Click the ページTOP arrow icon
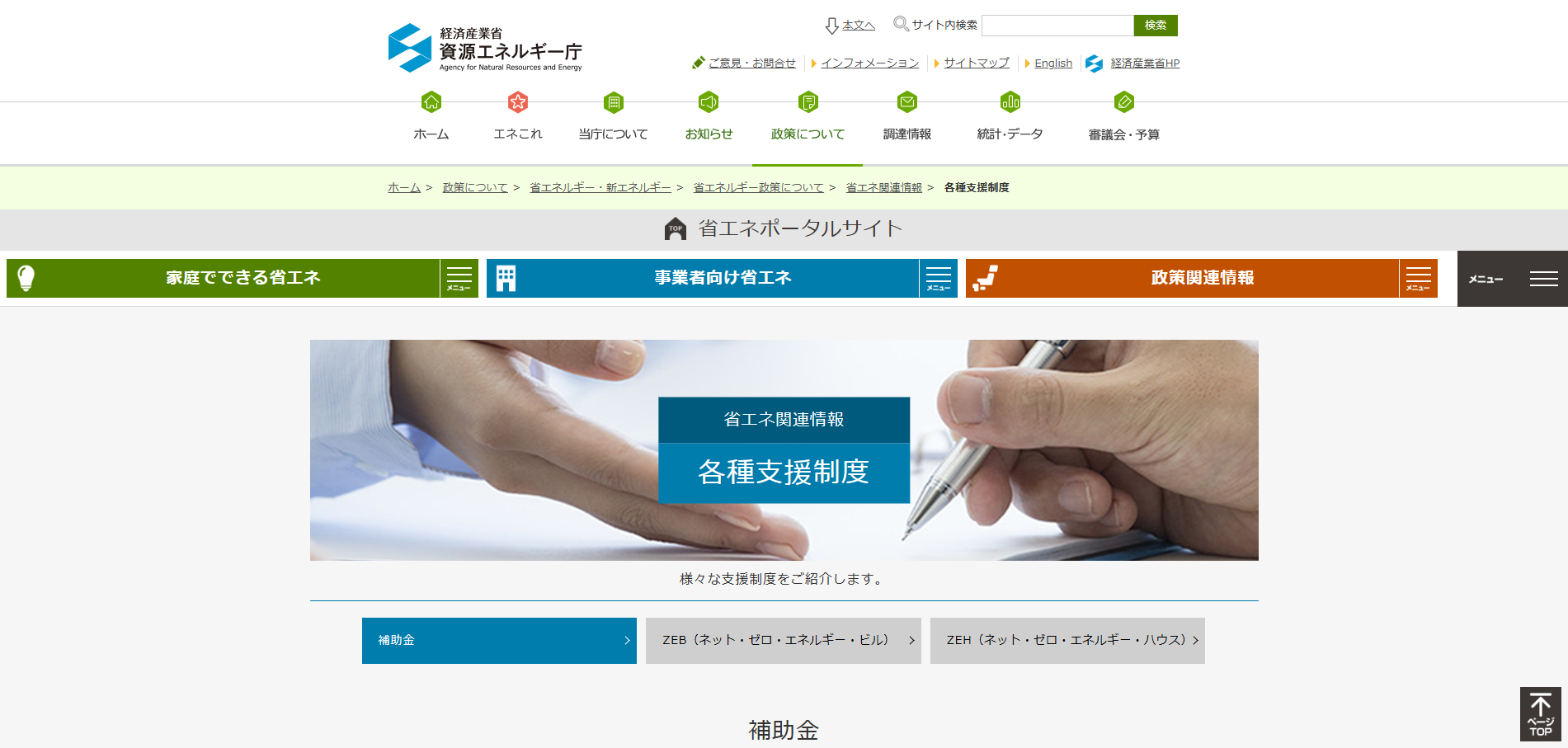Viewport: 1568px width, 748px height. pos(1540,714)
